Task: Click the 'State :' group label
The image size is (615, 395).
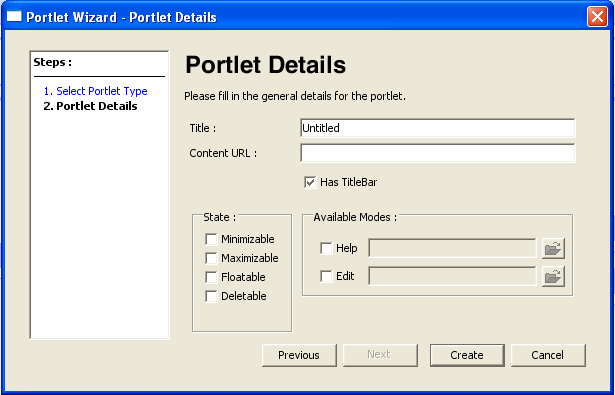Action: pos(220,217)
